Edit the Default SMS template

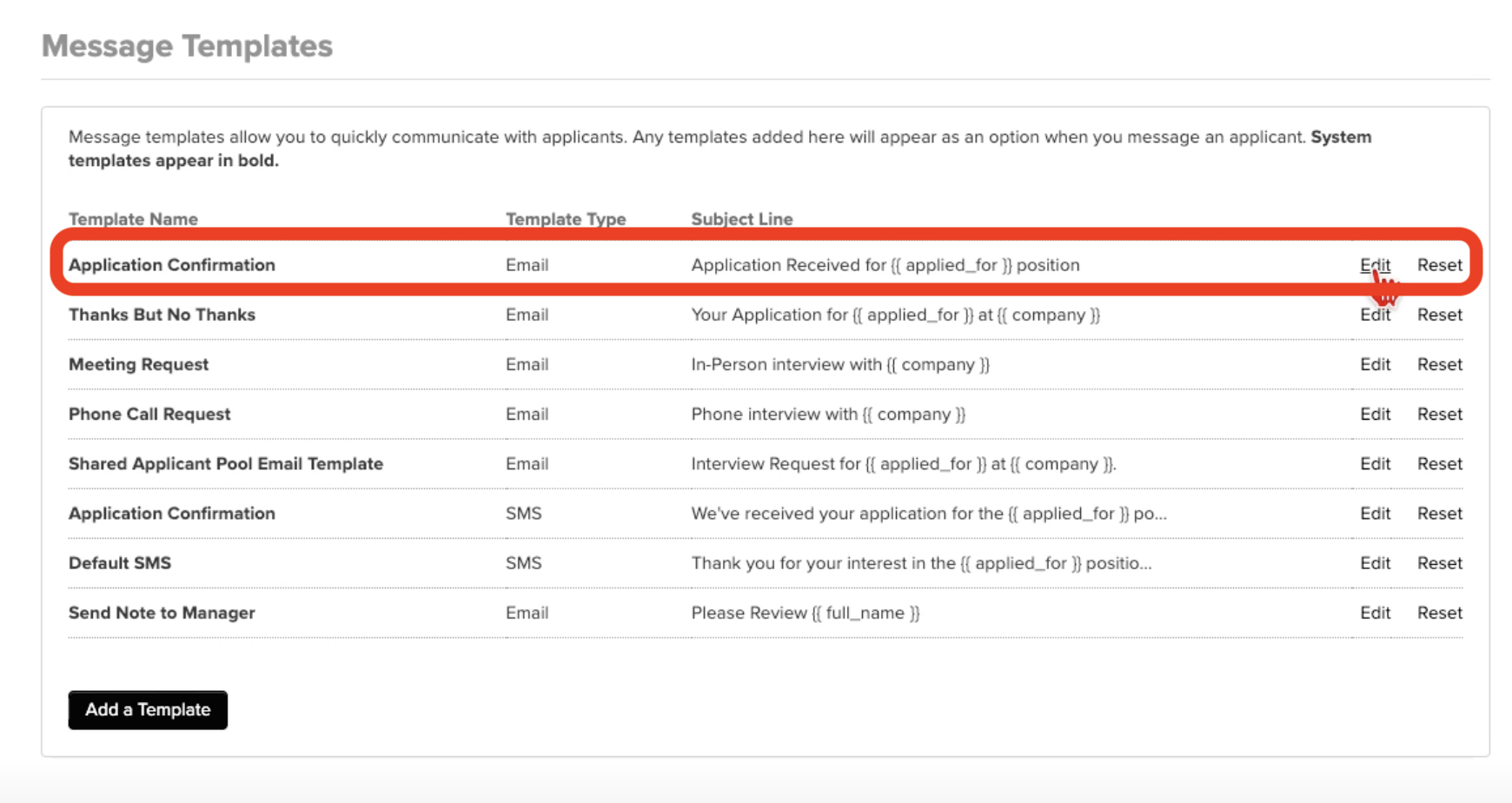pos(1375,562)
